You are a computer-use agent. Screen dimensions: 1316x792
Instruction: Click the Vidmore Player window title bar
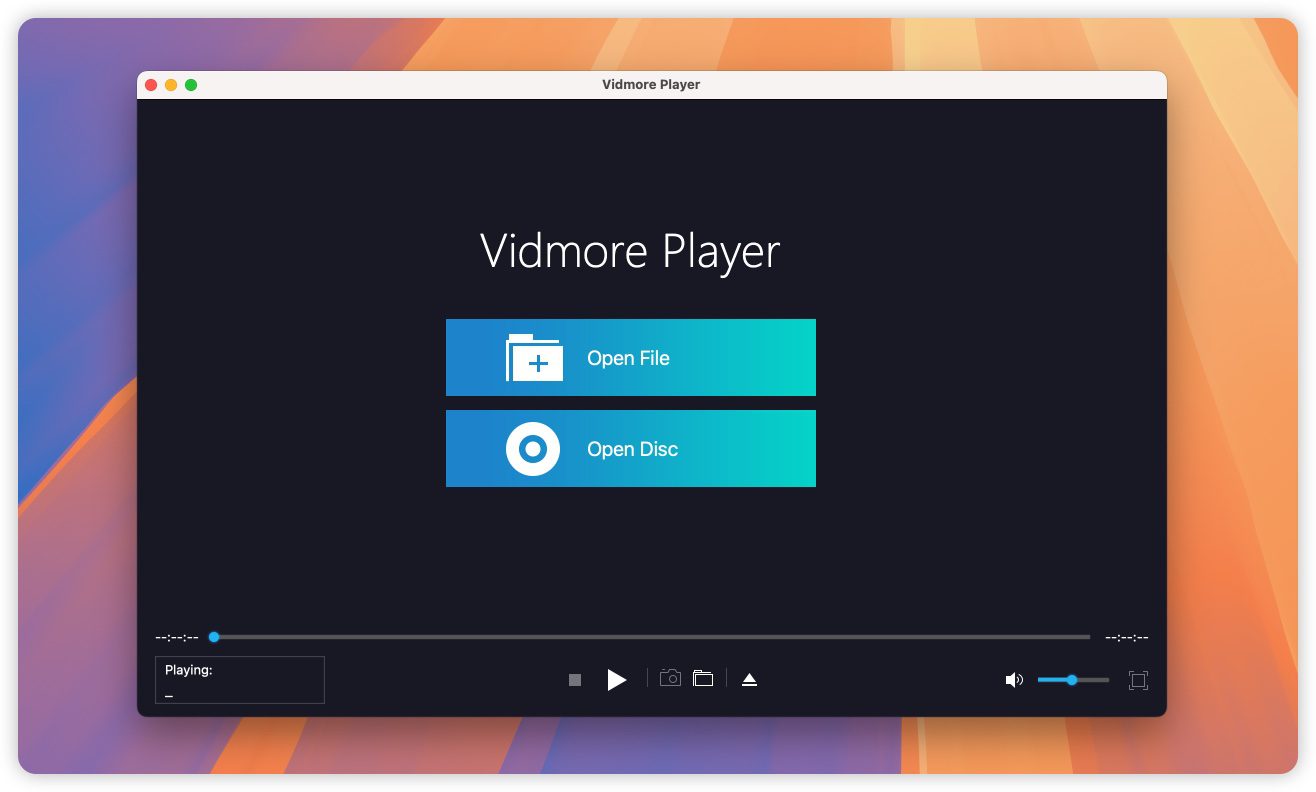[x=651, y=85]
